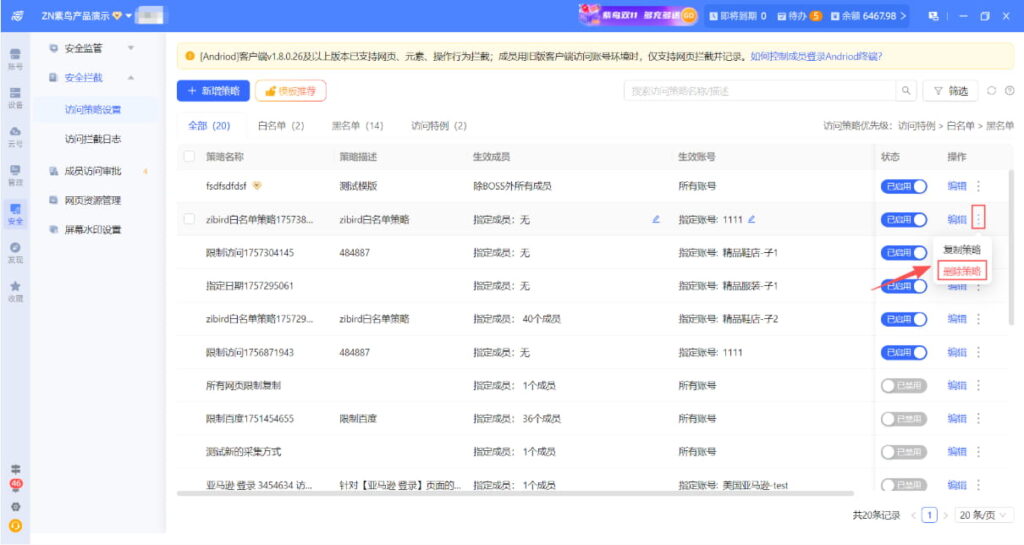This screenshot has height=545, width=1024.
Task: Open more options for zibird白名单策略175729 row
Action: point(978,319)
